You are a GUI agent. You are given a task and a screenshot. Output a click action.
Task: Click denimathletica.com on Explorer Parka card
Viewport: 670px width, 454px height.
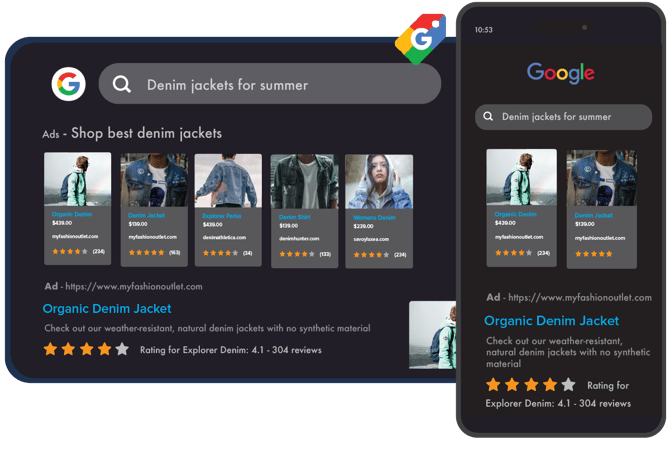coord(224,238)
